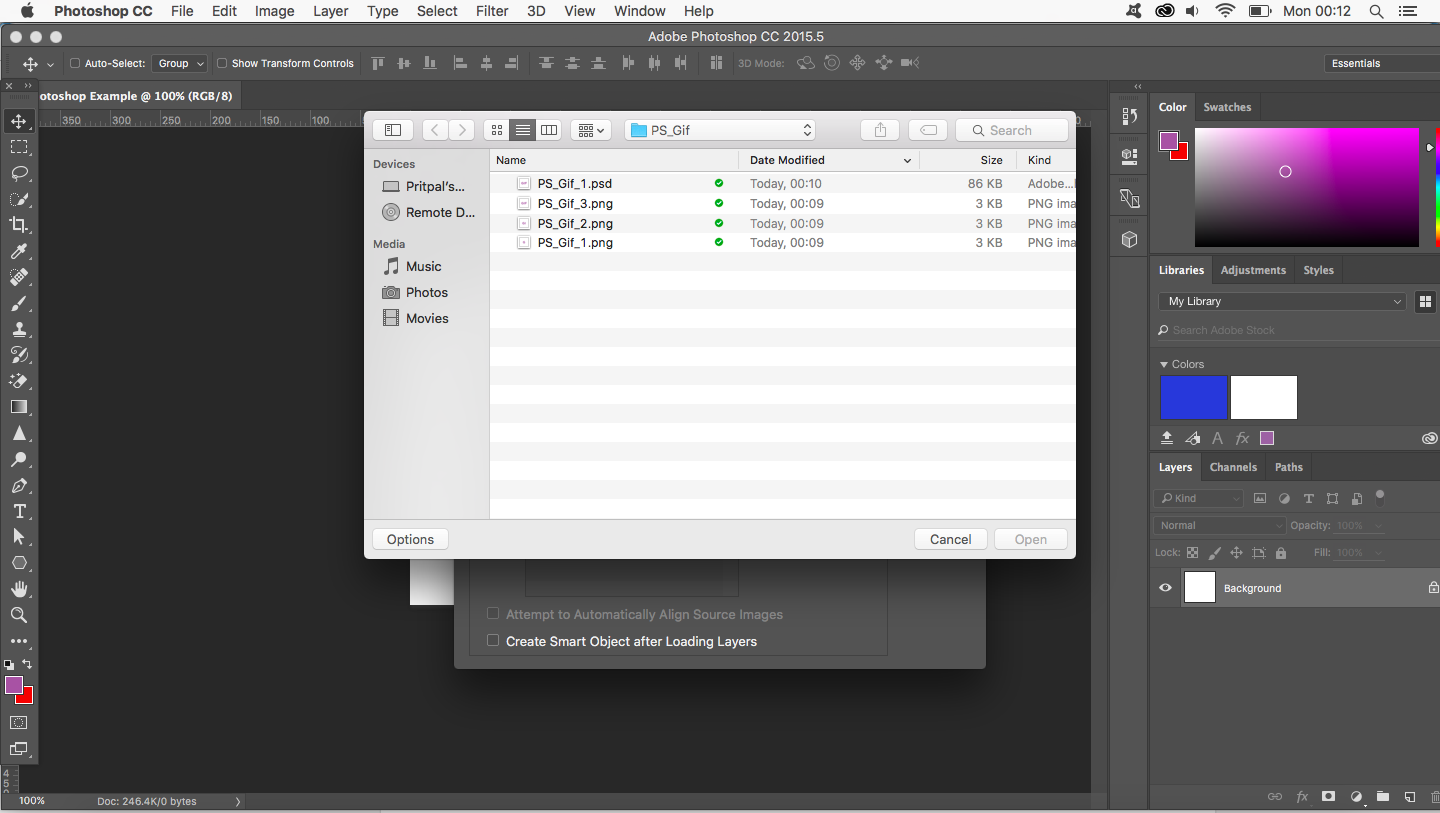Select the History Brush tool
This screenshot has width=1440, height=813.
pyautogui.click(x=19, y=355)
